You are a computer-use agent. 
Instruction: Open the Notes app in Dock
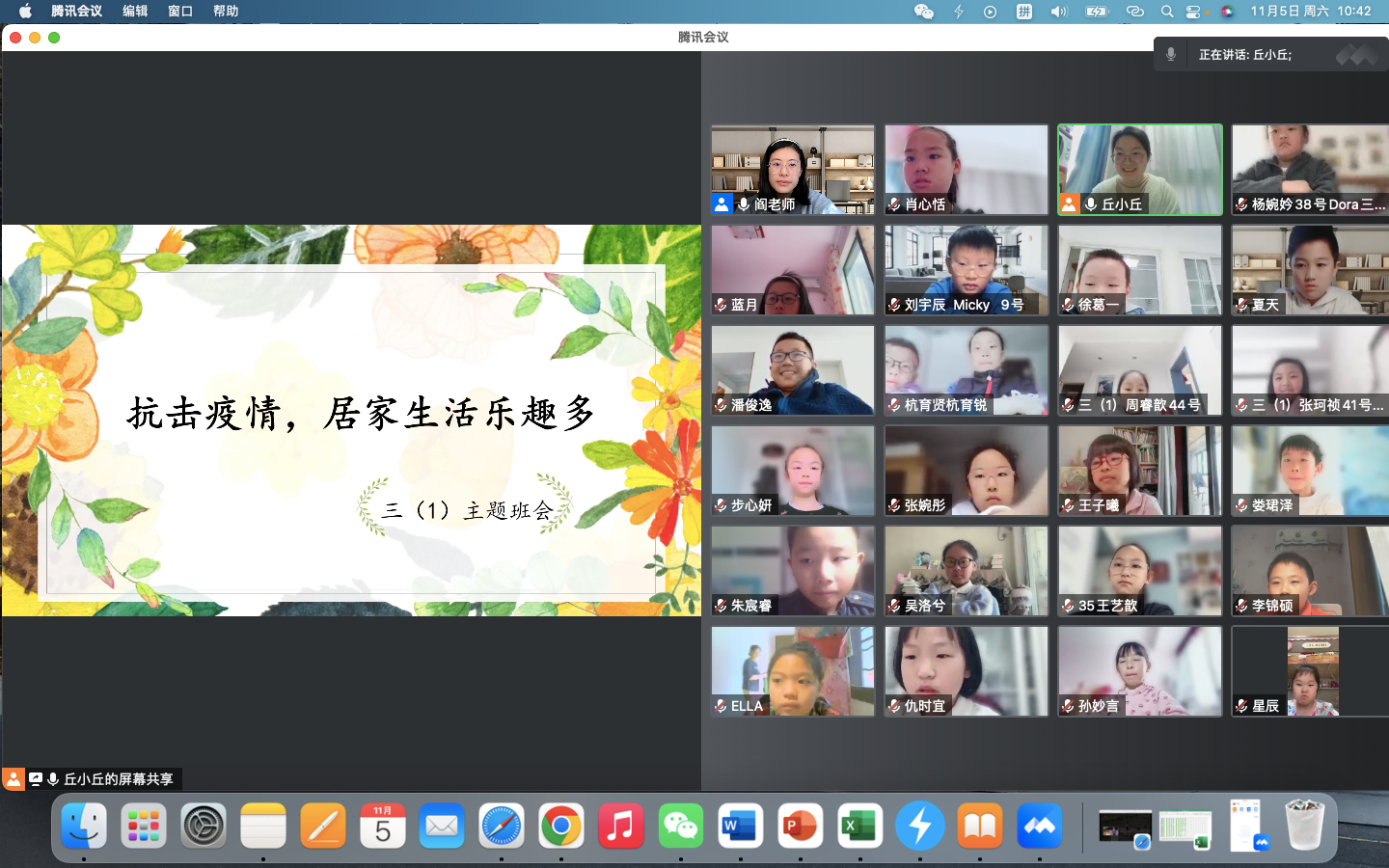pos(263,827)
